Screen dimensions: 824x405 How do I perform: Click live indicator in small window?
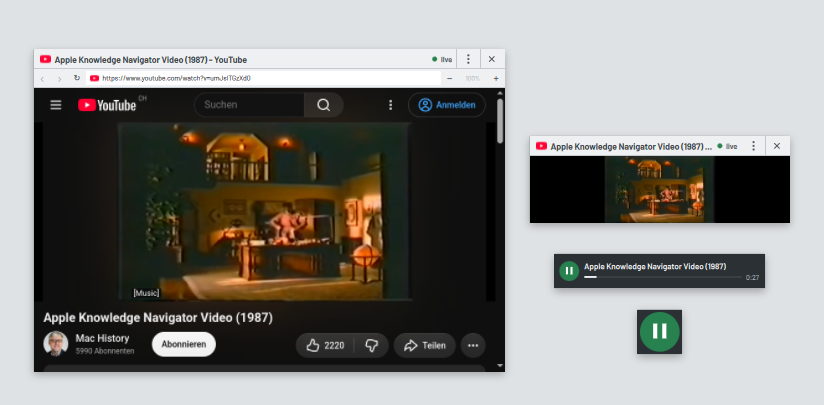pos(727,147)
